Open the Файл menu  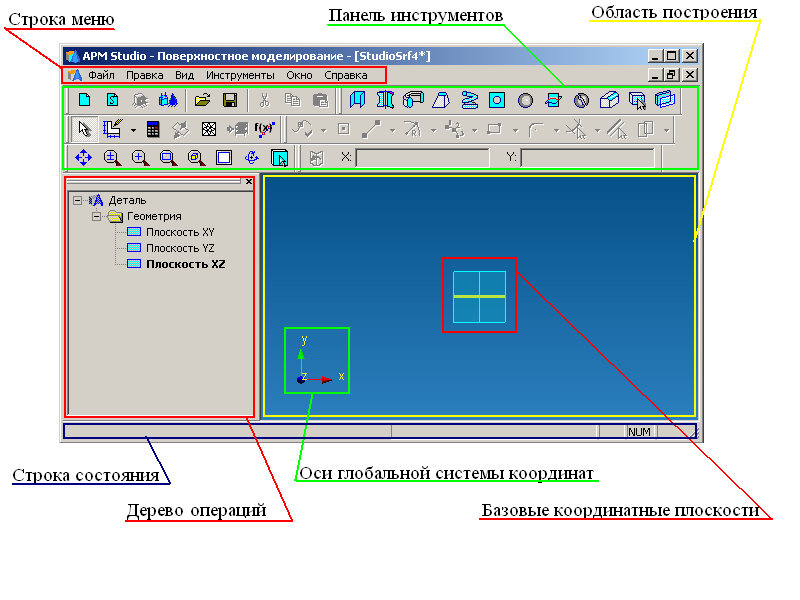[101, 76]
